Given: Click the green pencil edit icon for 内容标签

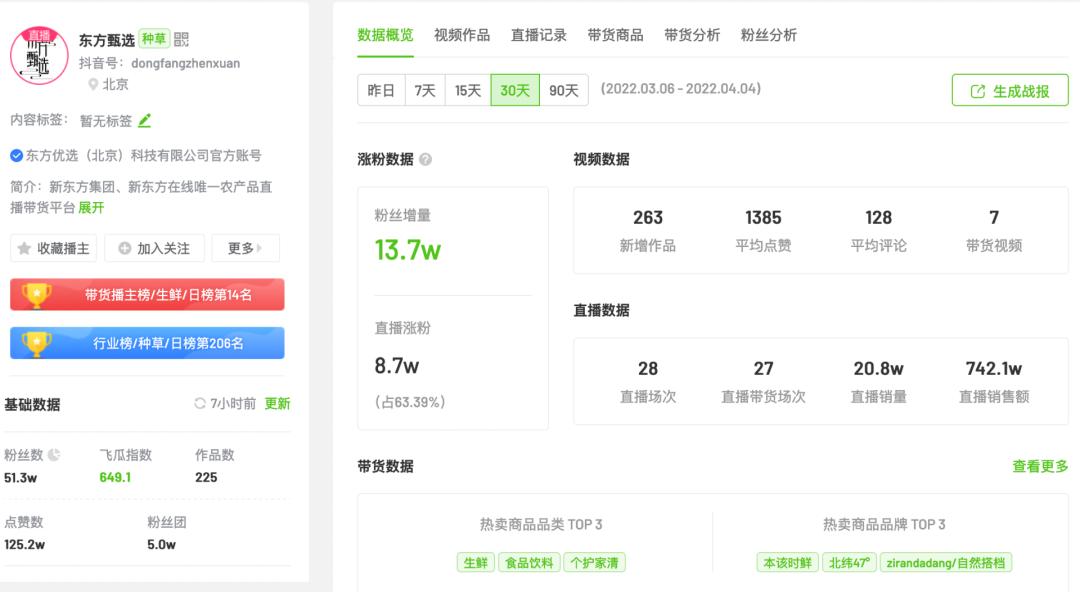Looking at the screenshot, I should (x=144, y=121).
